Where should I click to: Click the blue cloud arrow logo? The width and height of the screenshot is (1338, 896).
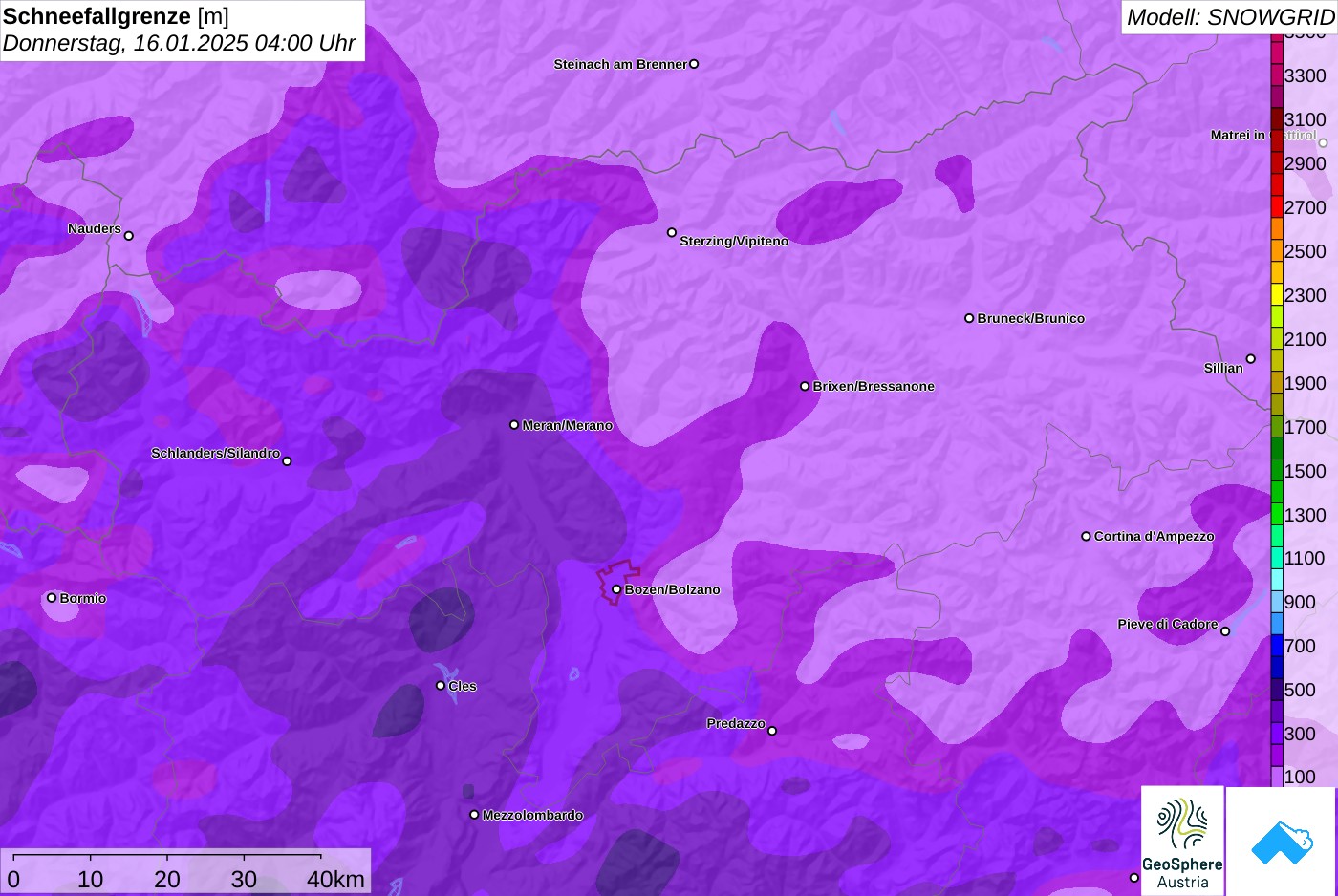click(x=1281, y=842)
